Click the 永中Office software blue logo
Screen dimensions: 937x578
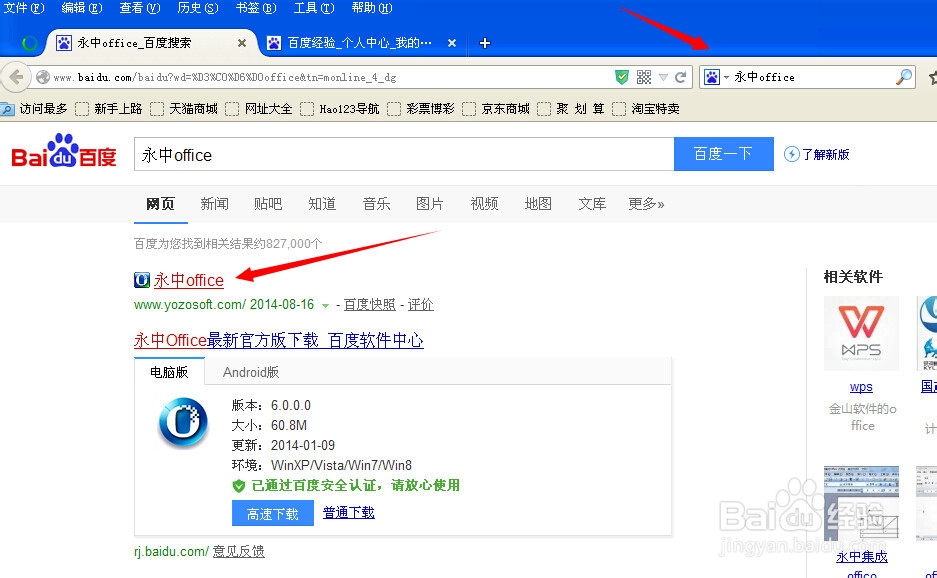click(183, 423)
